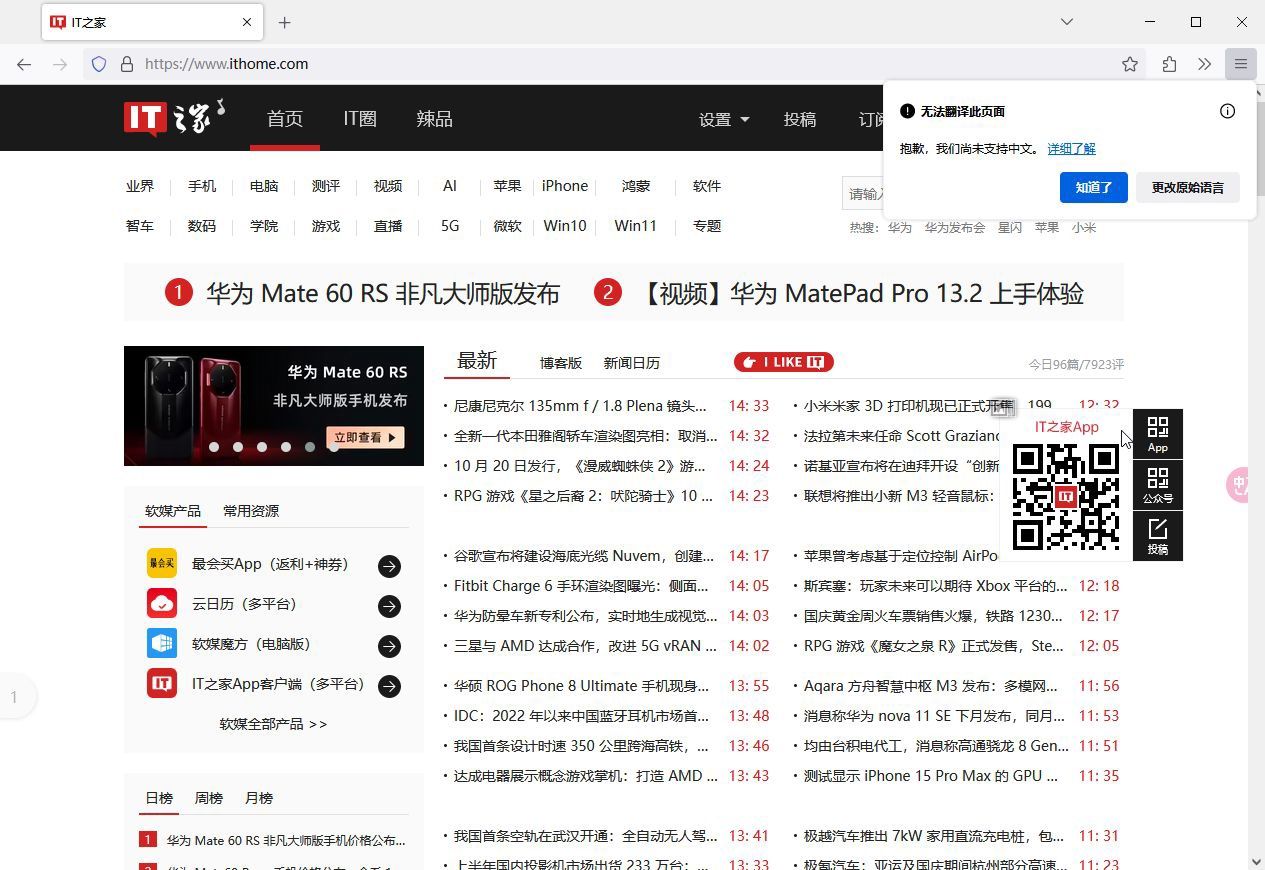1265x870 pixels.
Task: Open the 辣品 navigation tab
Action: point(434,118)
